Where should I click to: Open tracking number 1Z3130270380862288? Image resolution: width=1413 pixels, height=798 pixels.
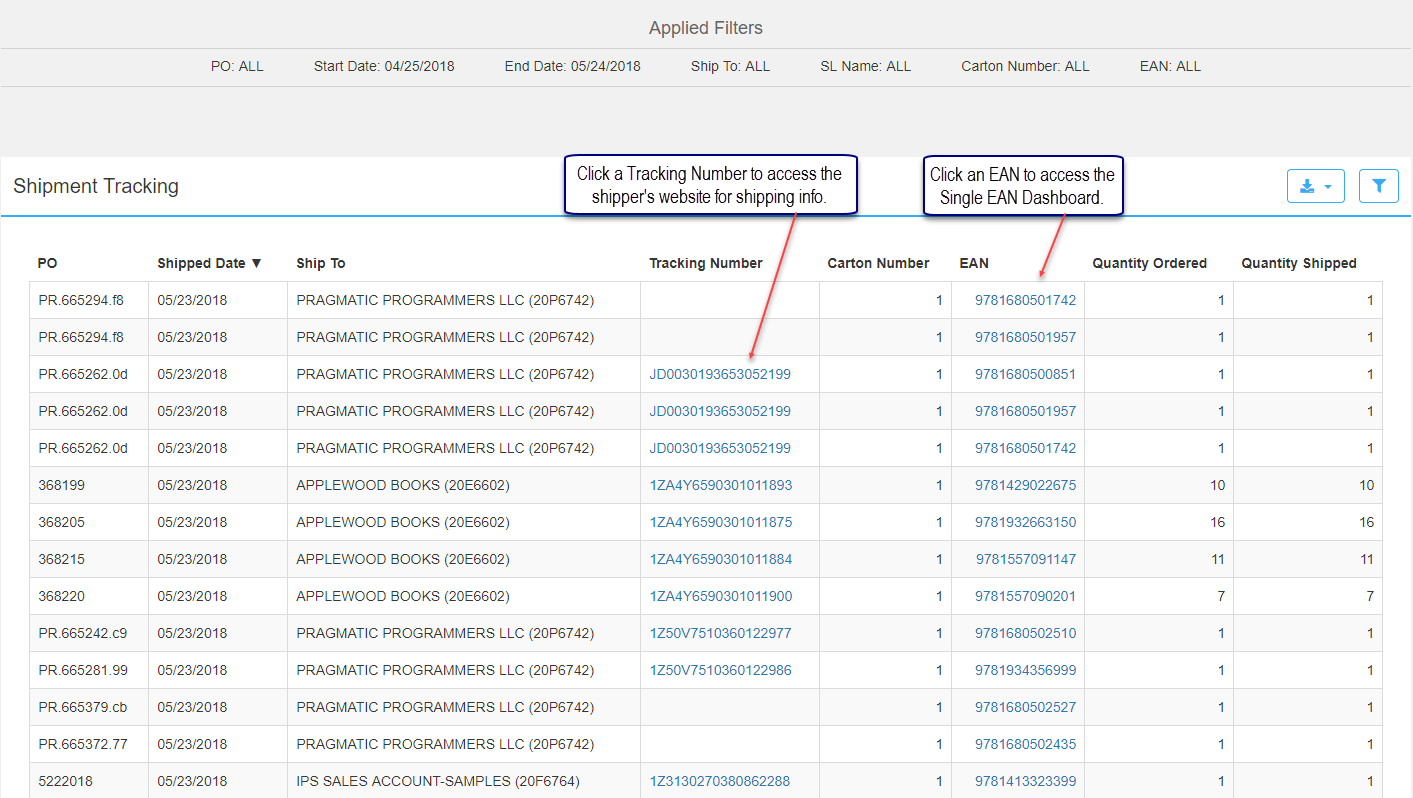click(x=720, y=781)
